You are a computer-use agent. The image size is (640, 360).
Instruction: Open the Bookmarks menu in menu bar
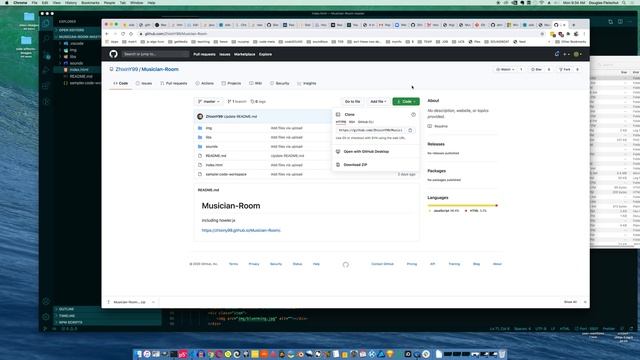point(90,3)
